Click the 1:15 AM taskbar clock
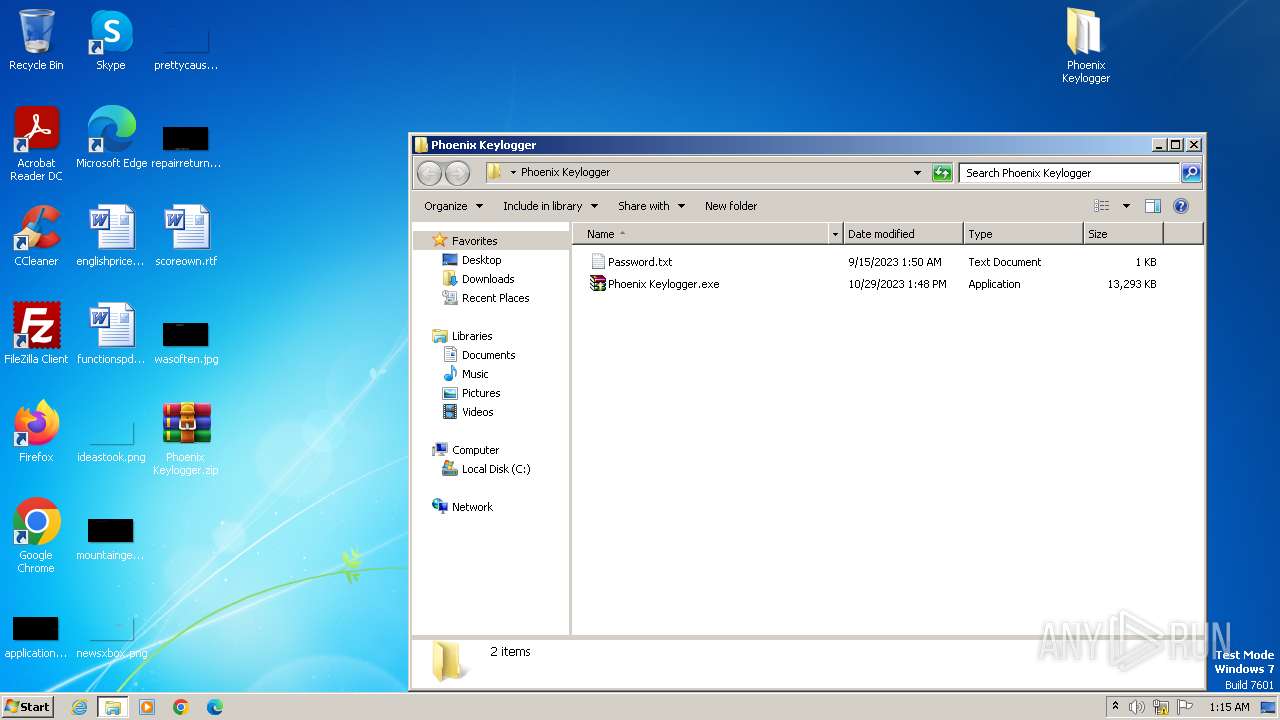1280x720 pixels. 1229,707
